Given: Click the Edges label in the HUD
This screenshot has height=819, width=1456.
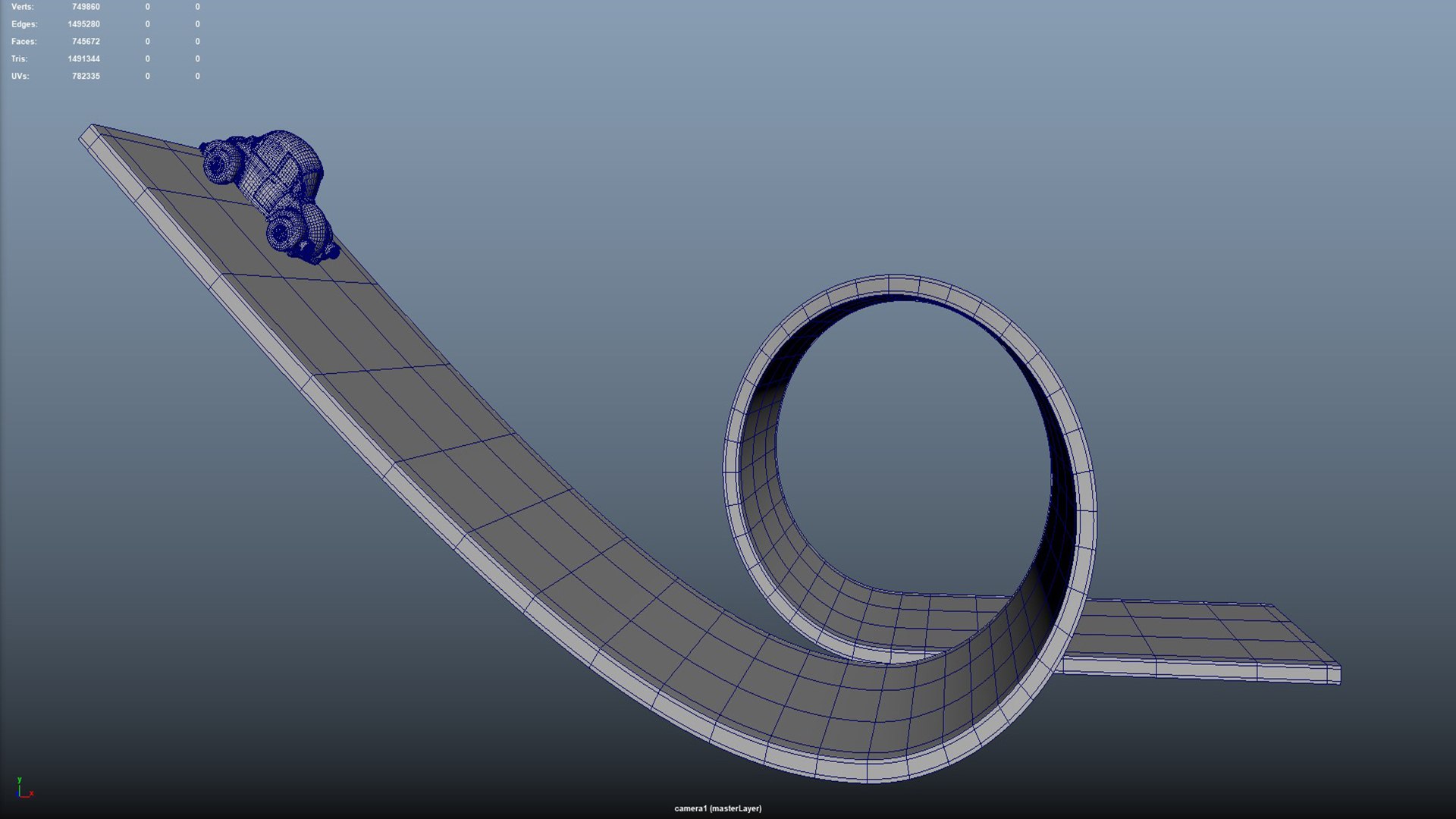Looking at the screenshot, I should (24, 24).
